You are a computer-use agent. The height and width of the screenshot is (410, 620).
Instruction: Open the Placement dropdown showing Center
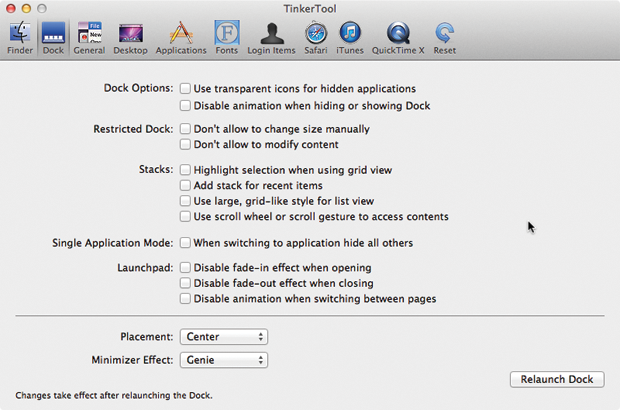coord(224,337)
